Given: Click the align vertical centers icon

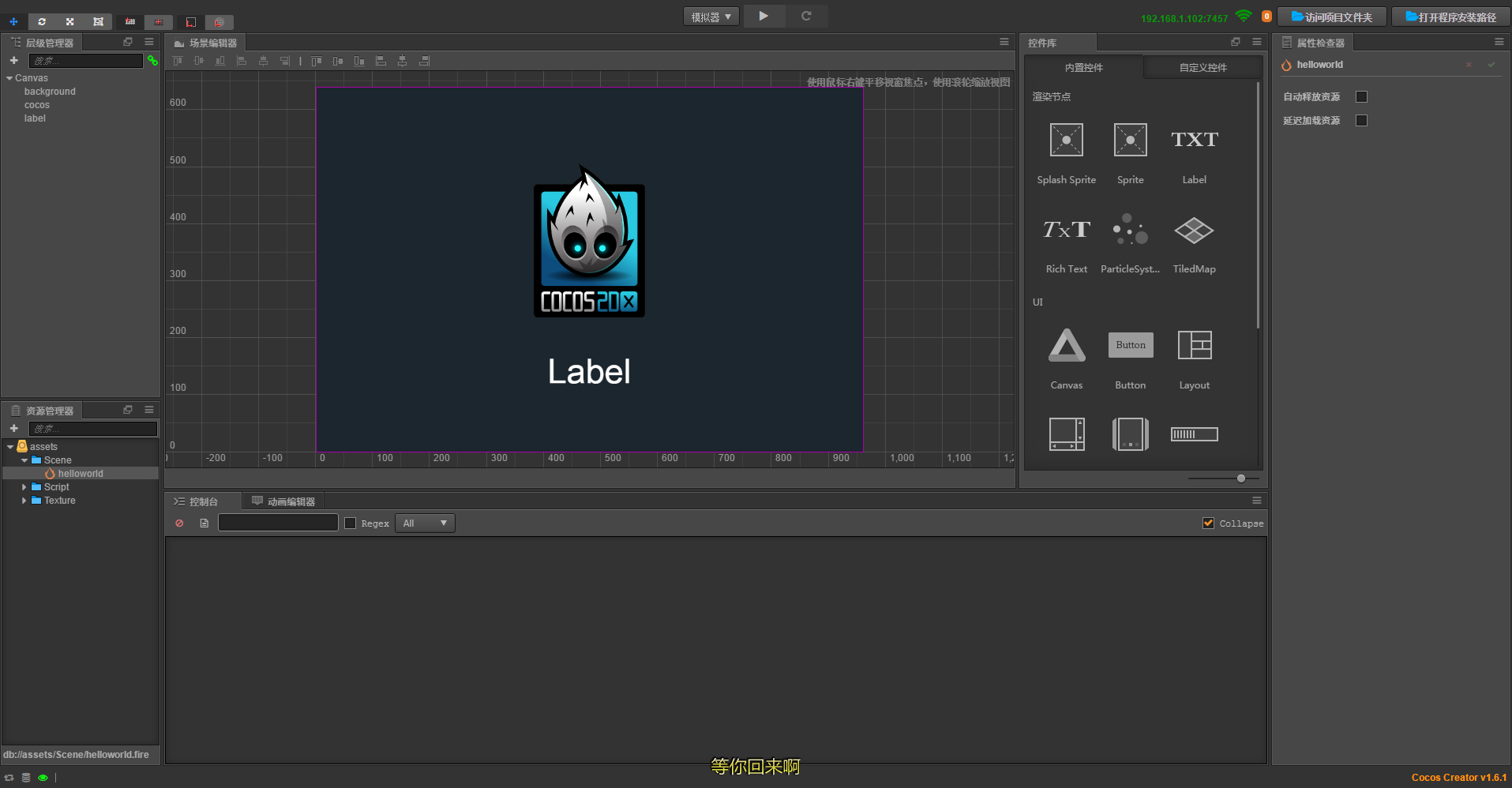Looking at the screenshot, I should 199,61.
